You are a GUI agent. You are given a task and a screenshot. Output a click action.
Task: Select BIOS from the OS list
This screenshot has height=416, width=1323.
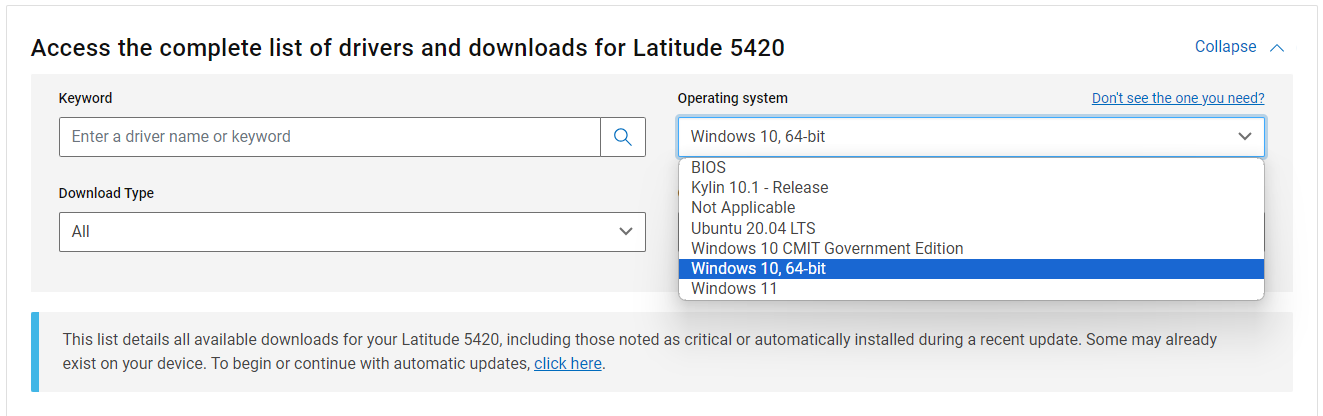click(708, 168)
